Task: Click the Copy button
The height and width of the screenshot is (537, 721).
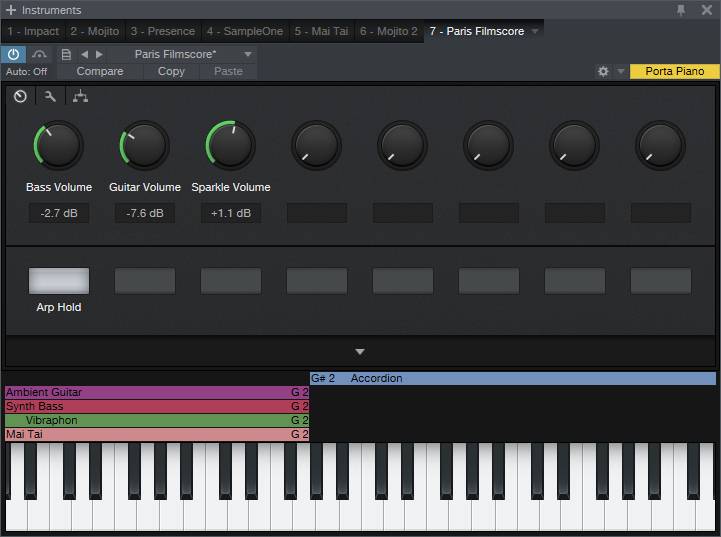Action: pos(171,72)
